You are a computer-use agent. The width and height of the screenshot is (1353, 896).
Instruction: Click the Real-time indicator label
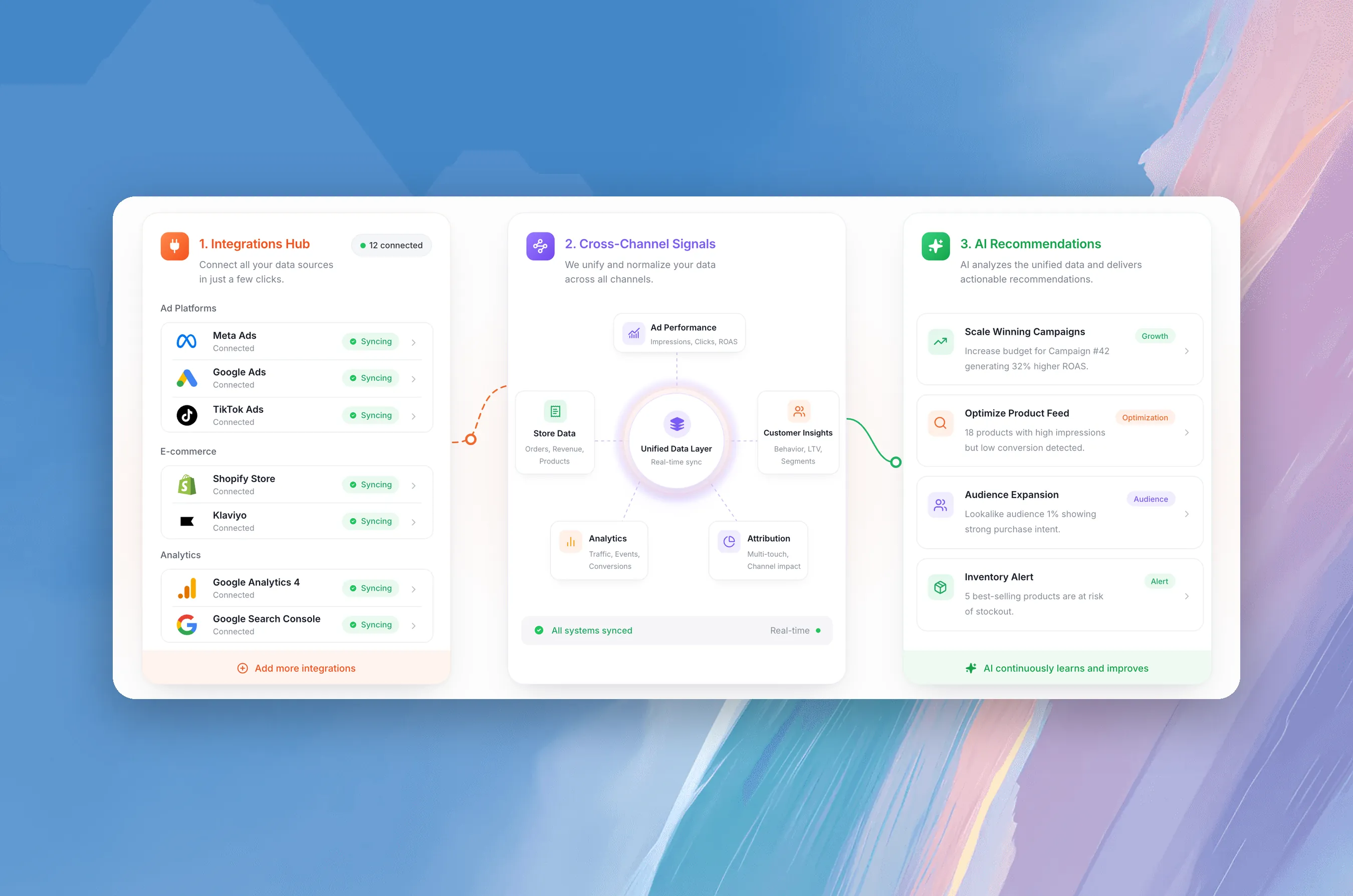(790, 630)
